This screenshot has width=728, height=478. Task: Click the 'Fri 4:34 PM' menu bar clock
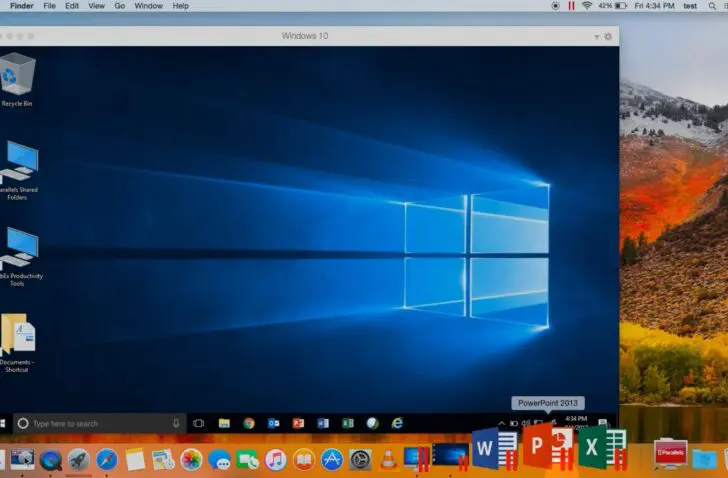654,6
